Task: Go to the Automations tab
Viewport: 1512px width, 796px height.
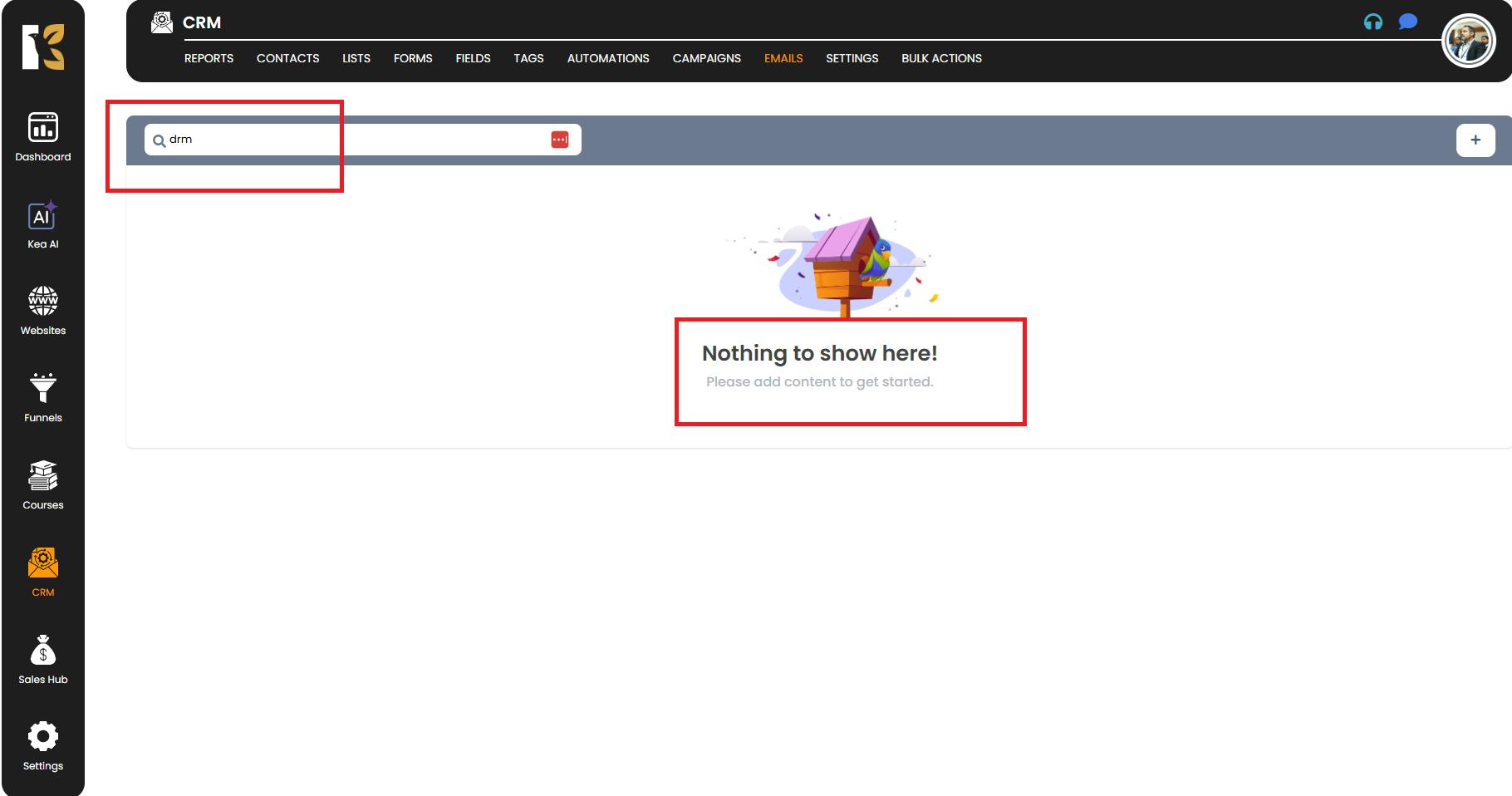Action: 608,58
